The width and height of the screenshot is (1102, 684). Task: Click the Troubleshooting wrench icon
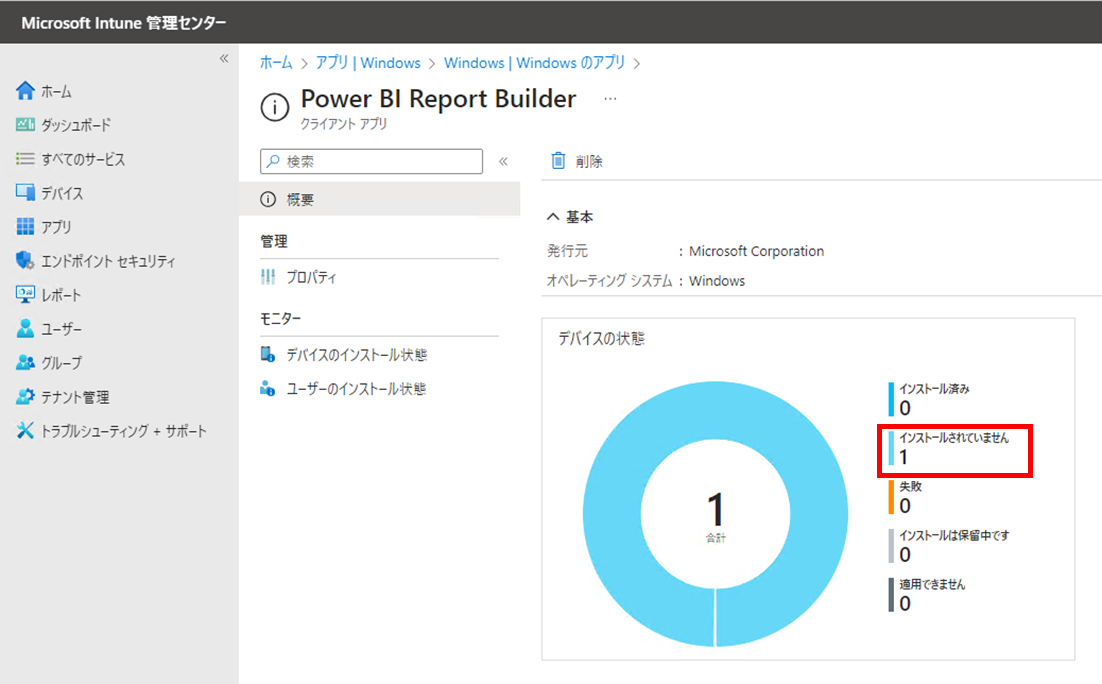(25, 430)
